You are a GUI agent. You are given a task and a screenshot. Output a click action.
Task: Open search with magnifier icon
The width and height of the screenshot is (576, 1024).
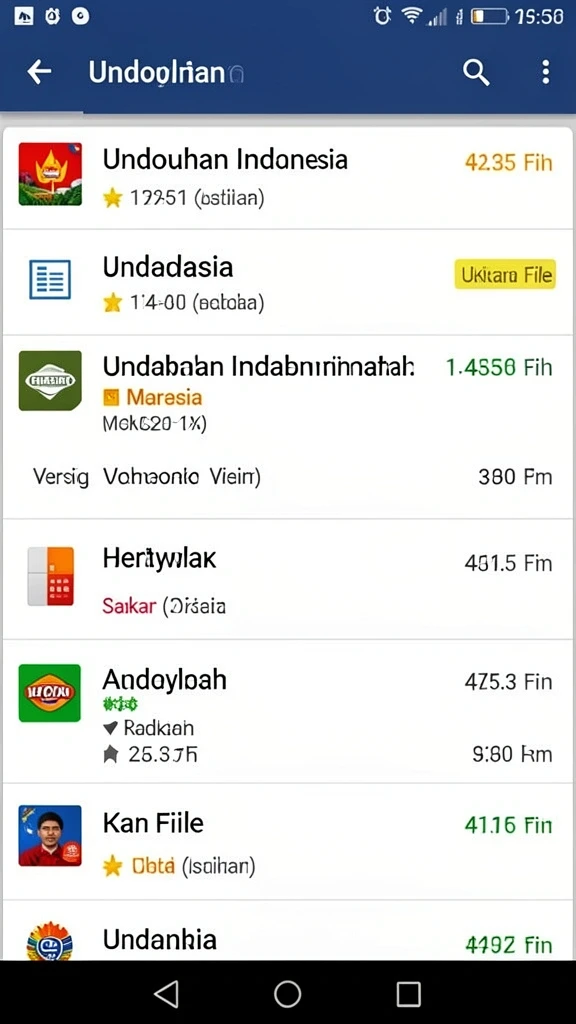[x=476, y=72]
